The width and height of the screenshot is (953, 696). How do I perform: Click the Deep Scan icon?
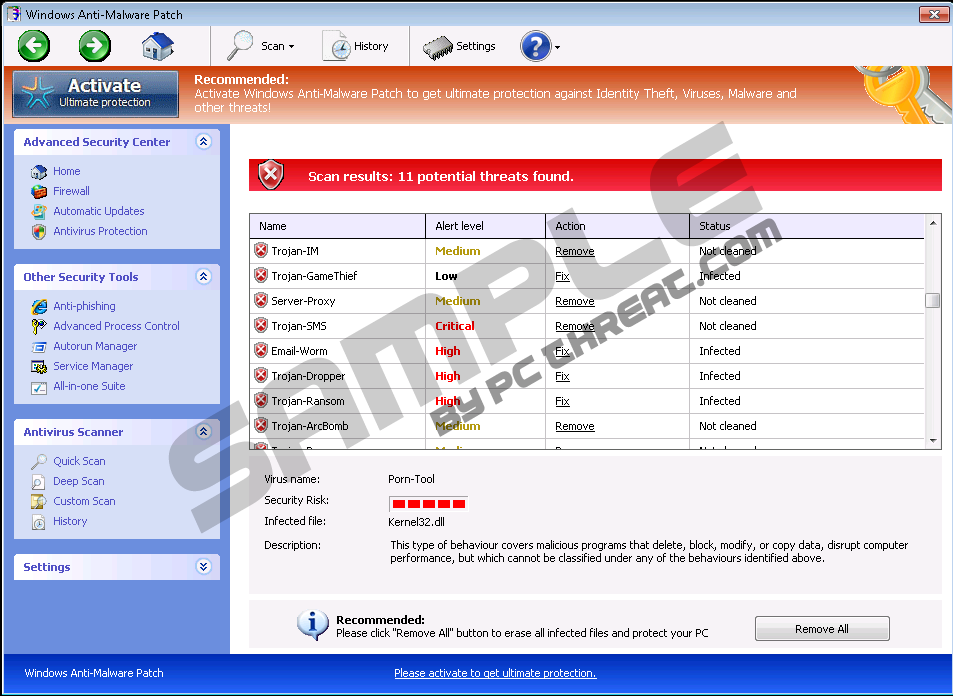(x=38, y=482)
